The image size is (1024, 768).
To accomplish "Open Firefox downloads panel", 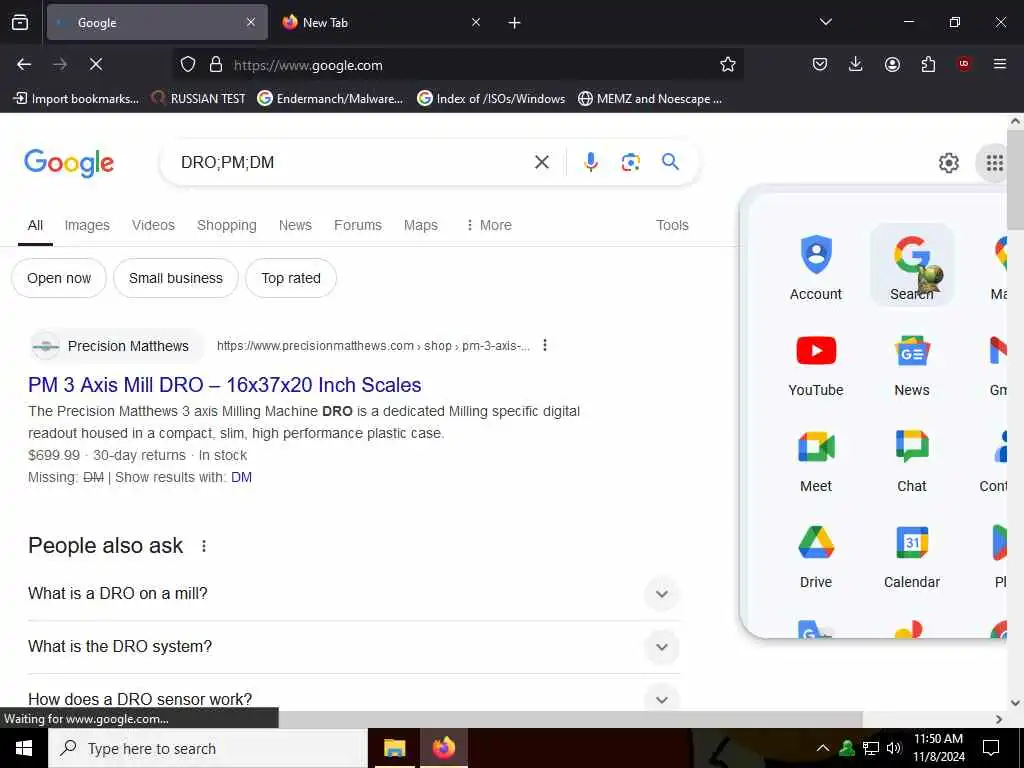I will 856,64.
